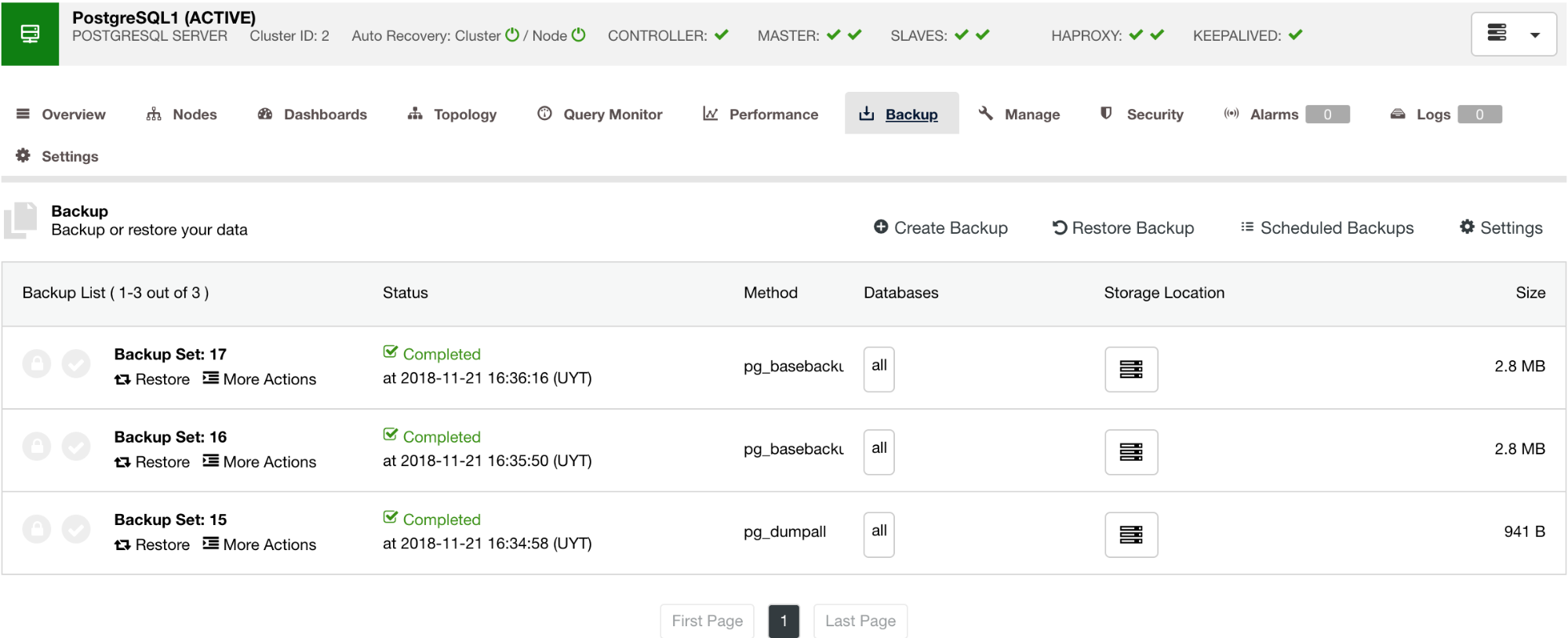1568x638 pixels.
Task: Click the 'all' databases box for Backup Set 17
Action: coord(879,369)
